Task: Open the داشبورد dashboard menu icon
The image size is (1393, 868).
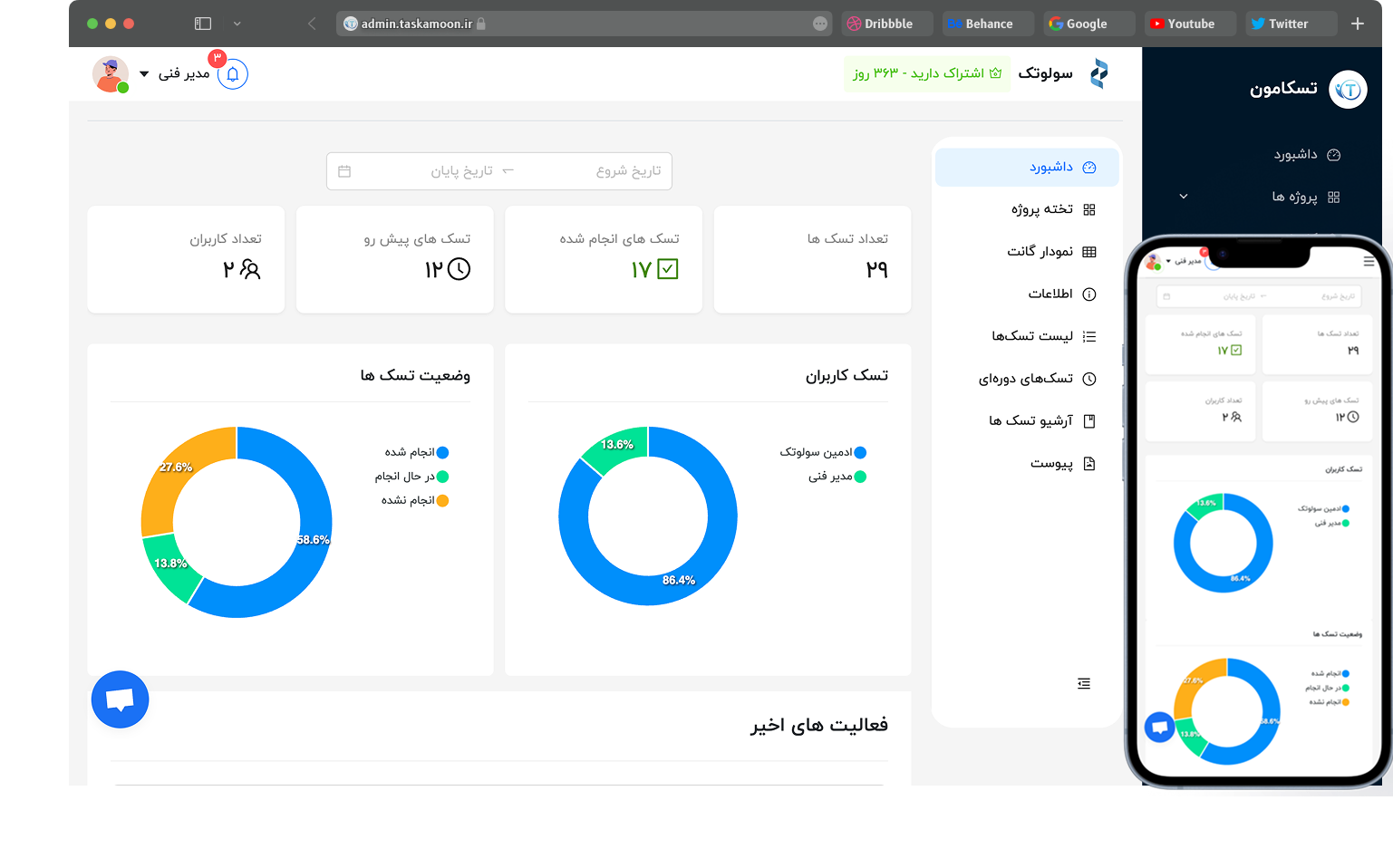Action: [1088, 167]
